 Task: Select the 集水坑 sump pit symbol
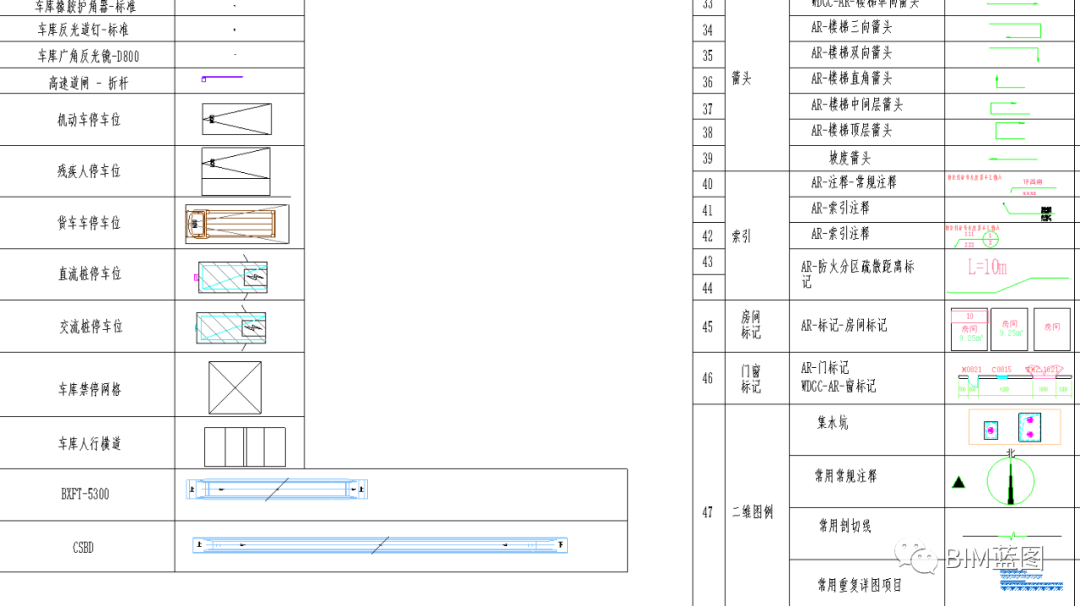click(1015, 427)
